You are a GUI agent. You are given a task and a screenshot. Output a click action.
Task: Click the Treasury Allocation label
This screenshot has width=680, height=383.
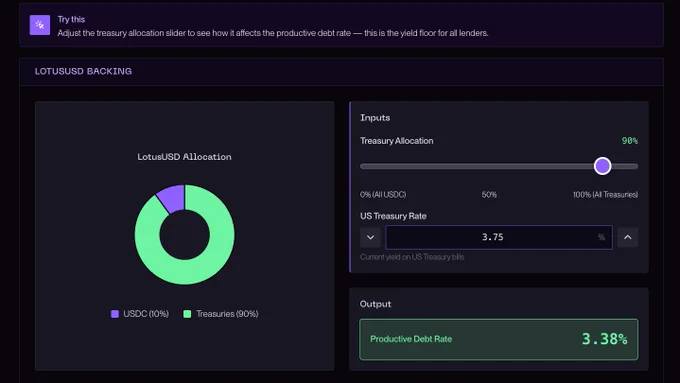click(x=397, y=141)
